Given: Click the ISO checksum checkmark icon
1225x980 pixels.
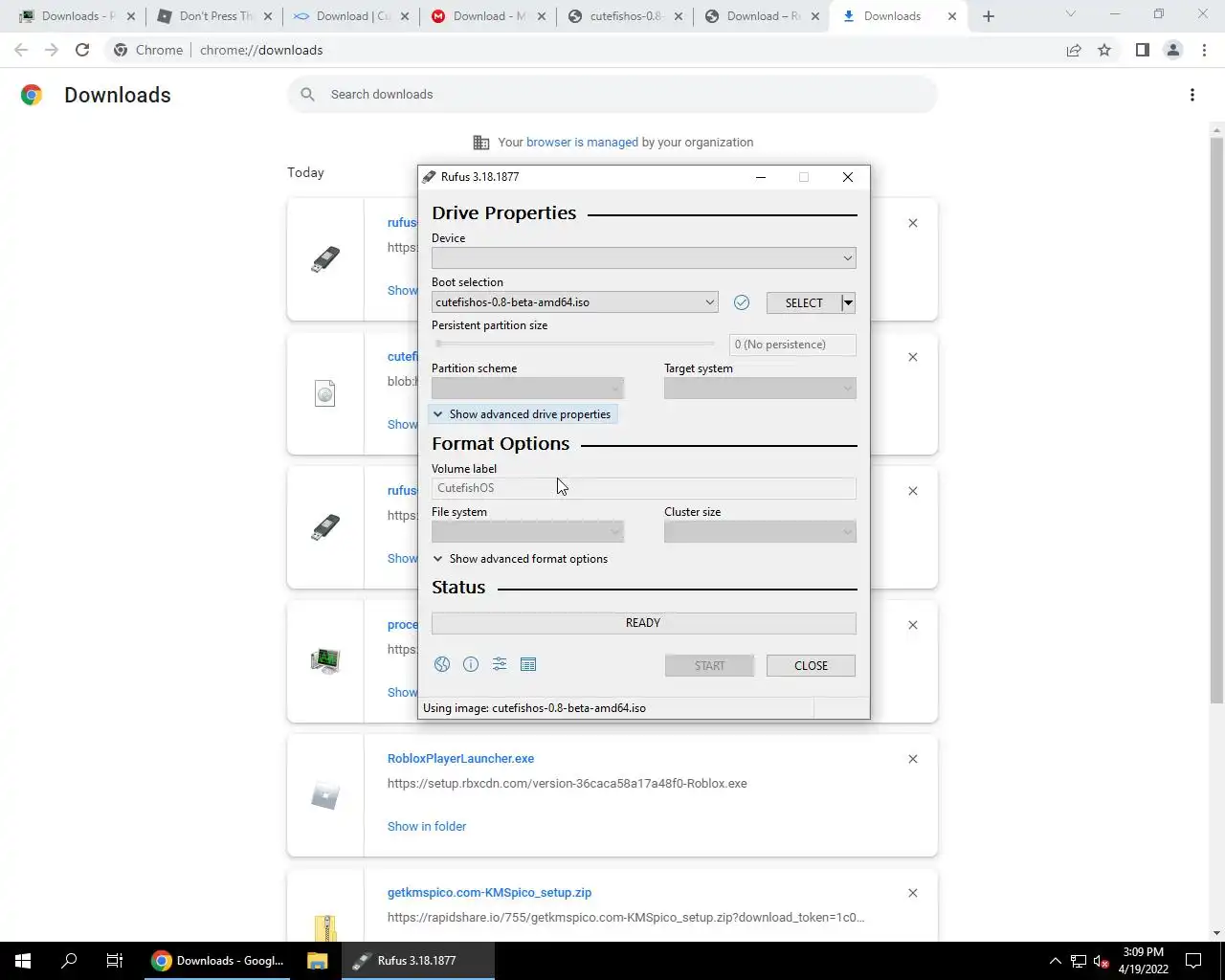Looking at the screenshot, I should click(742, 302).
